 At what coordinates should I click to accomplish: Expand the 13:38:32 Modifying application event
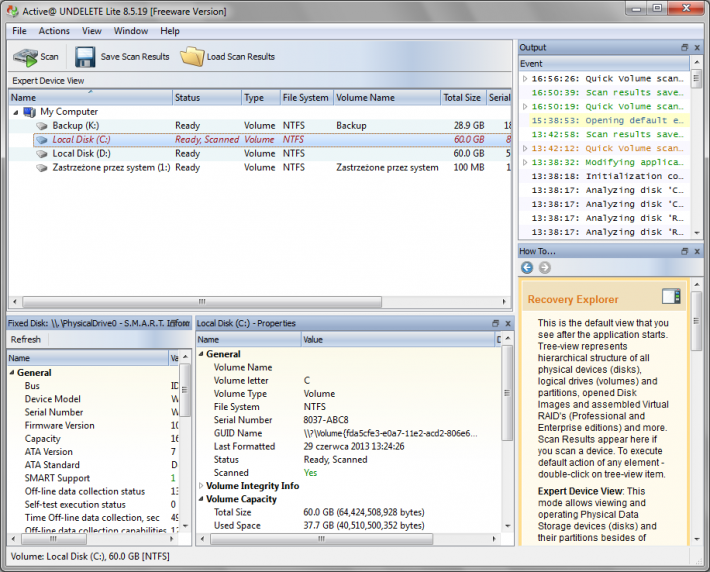(x=525, y=163)
